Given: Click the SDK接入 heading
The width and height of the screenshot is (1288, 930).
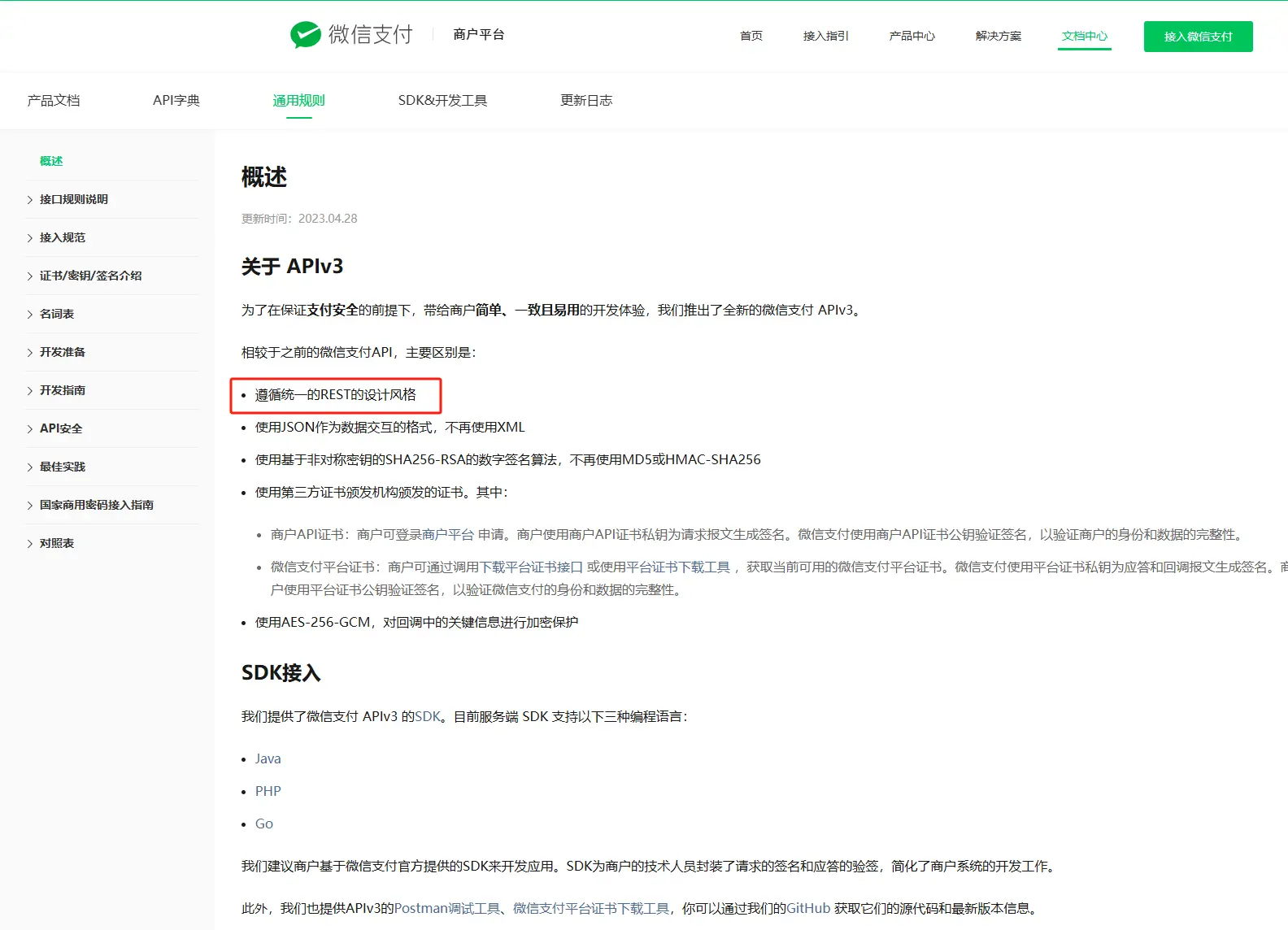Looking at the screenshot, I should coord(281,672).
